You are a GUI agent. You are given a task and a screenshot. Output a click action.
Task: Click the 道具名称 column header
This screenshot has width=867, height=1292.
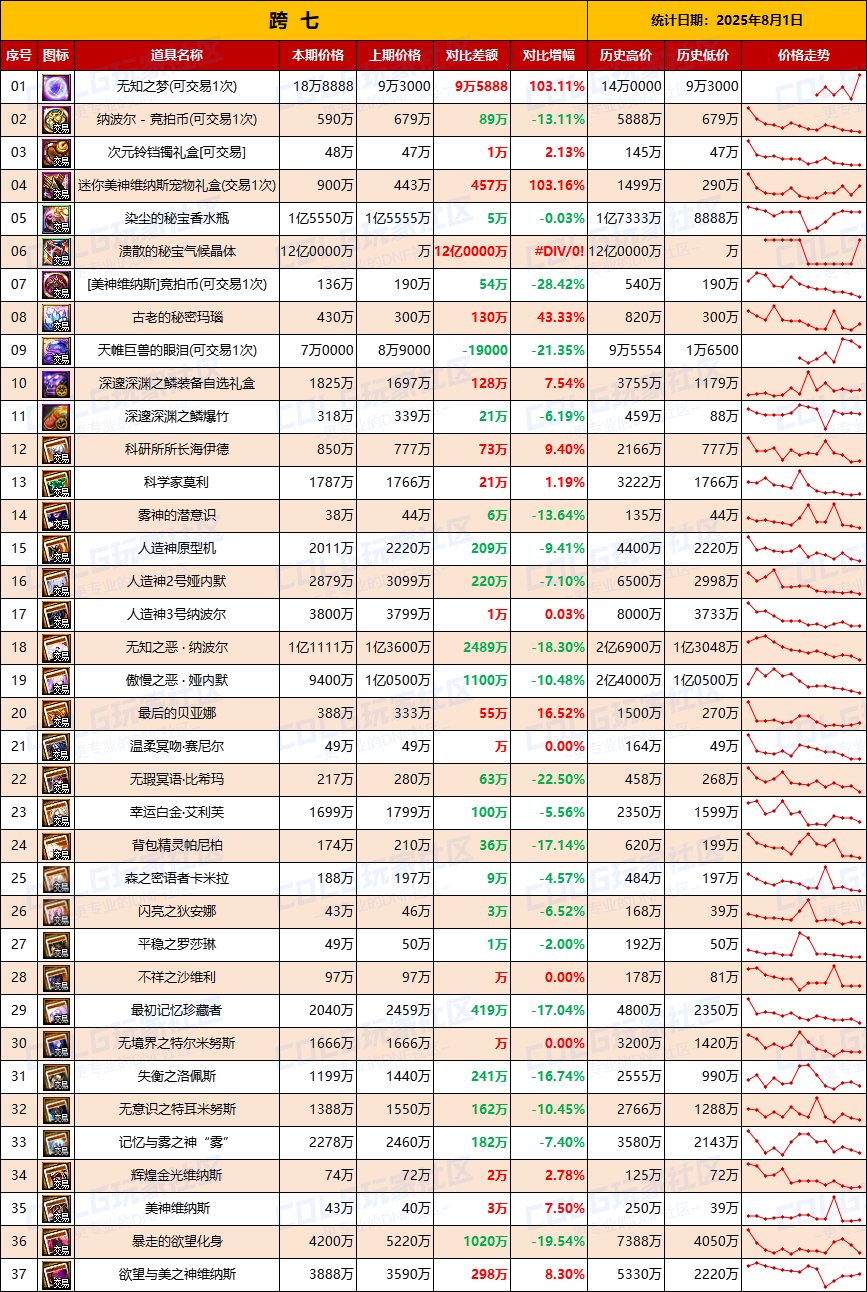click(177, 55)
